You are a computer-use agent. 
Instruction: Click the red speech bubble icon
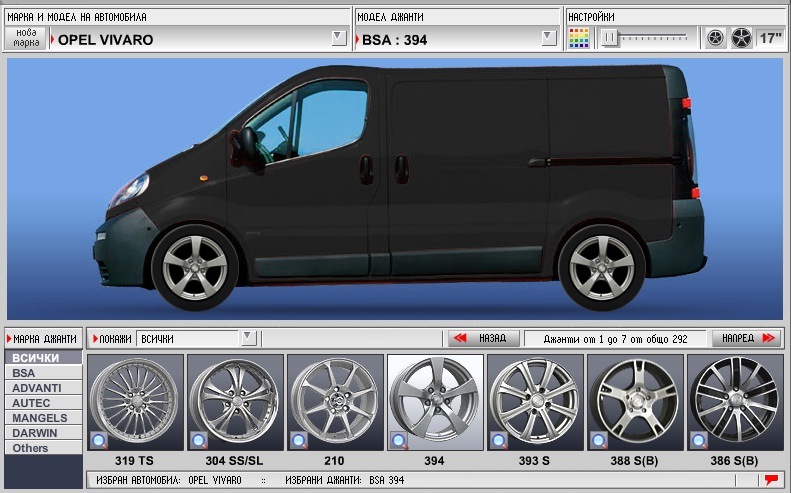771,479
